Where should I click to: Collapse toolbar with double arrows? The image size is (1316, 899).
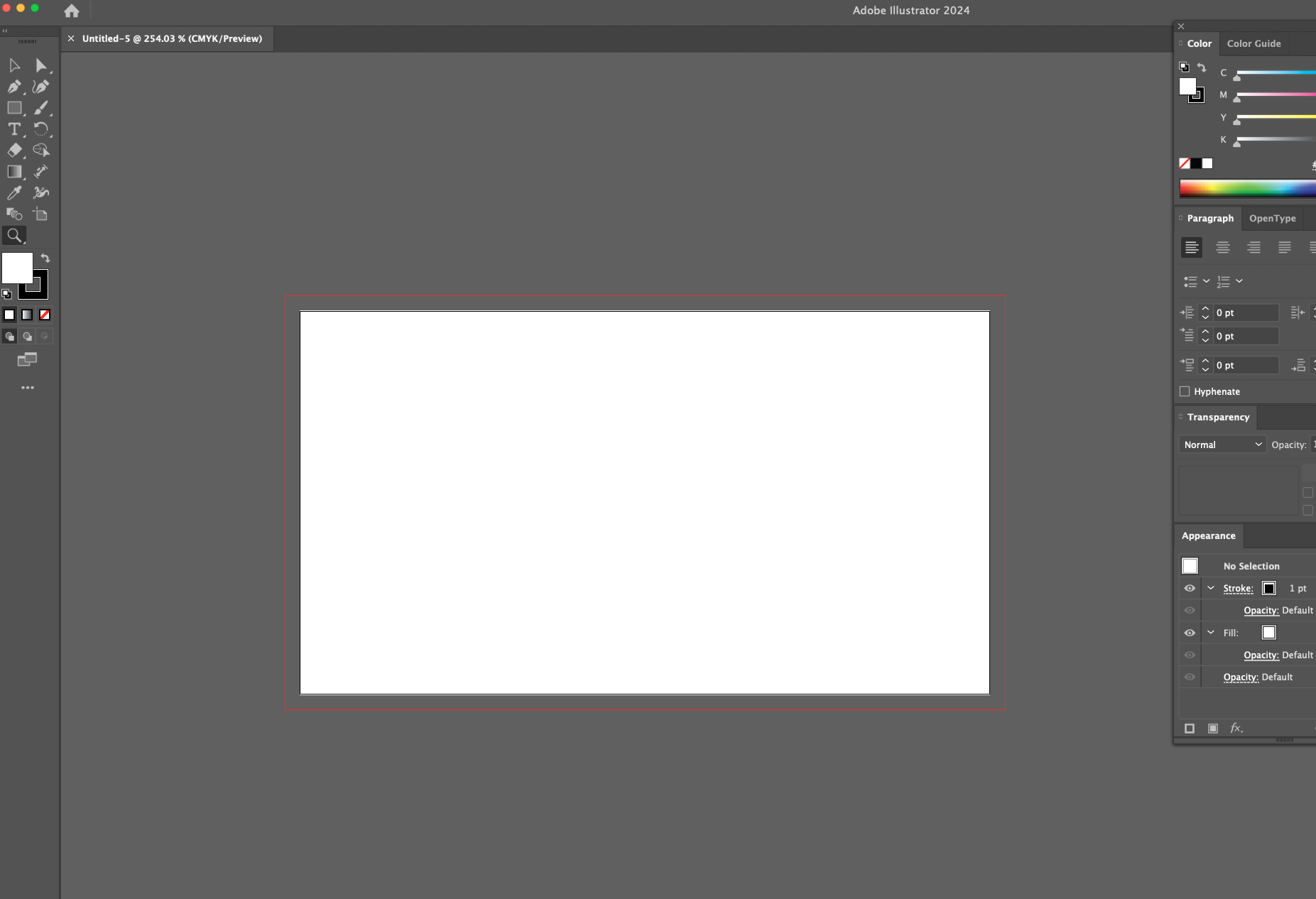pos(5,31)
